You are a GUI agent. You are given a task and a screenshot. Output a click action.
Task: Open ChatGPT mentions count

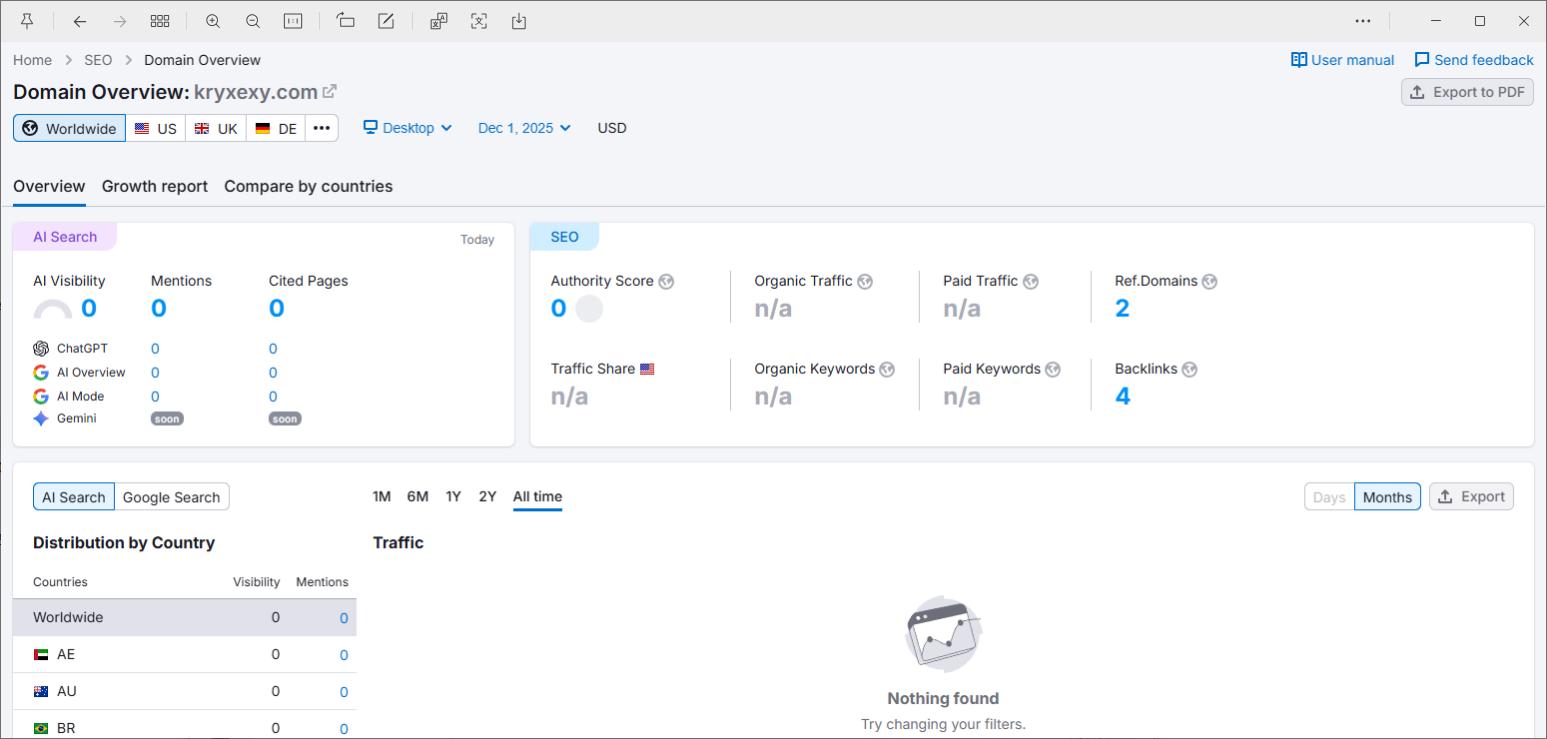[x=155, y=349]
